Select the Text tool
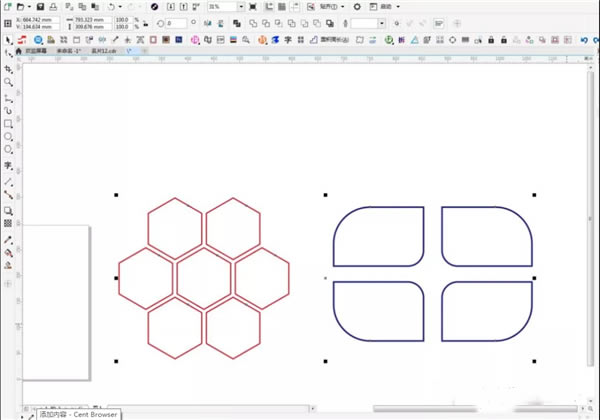 pos(8,166)
